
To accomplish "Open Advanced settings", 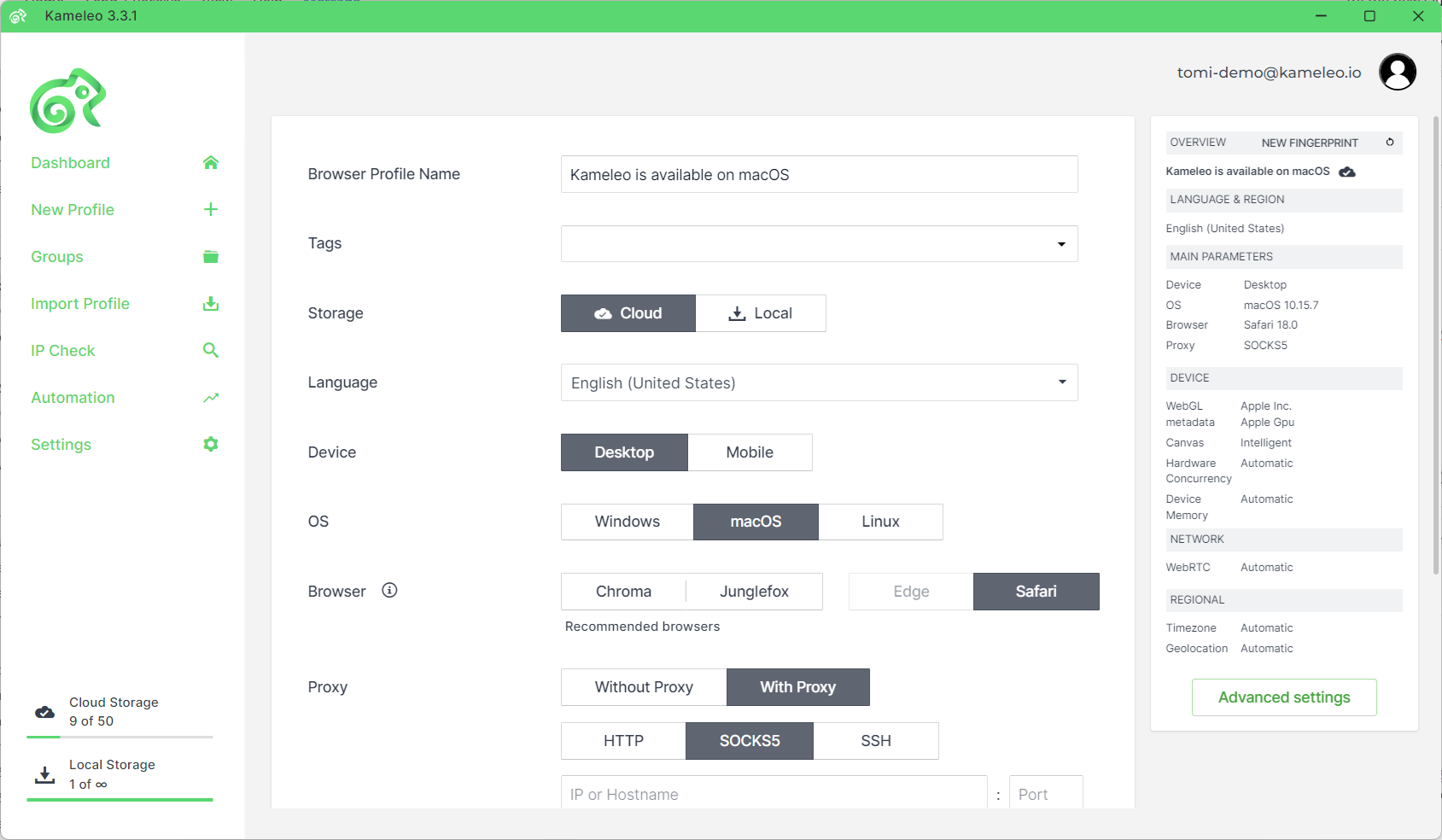I will point(1283,697).
